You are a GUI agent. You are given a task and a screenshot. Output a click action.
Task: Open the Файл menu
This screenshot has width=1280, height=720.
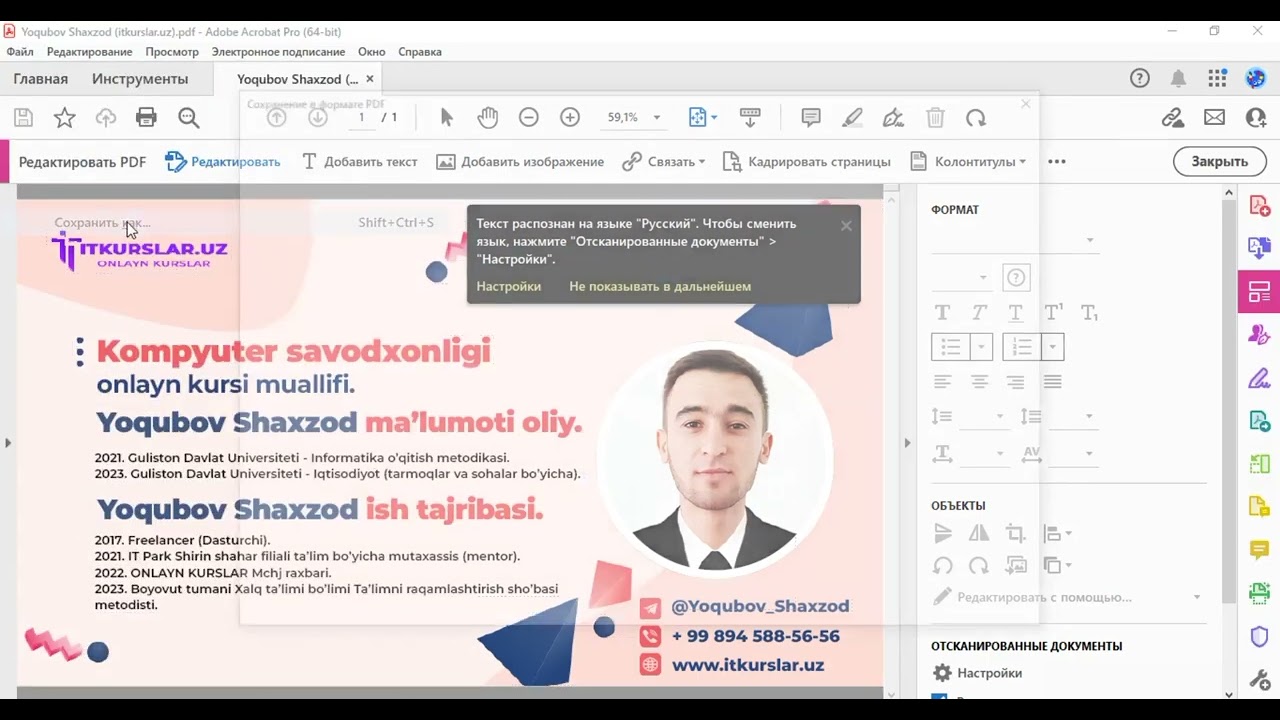pyautogui.click(x=20, y=51)
